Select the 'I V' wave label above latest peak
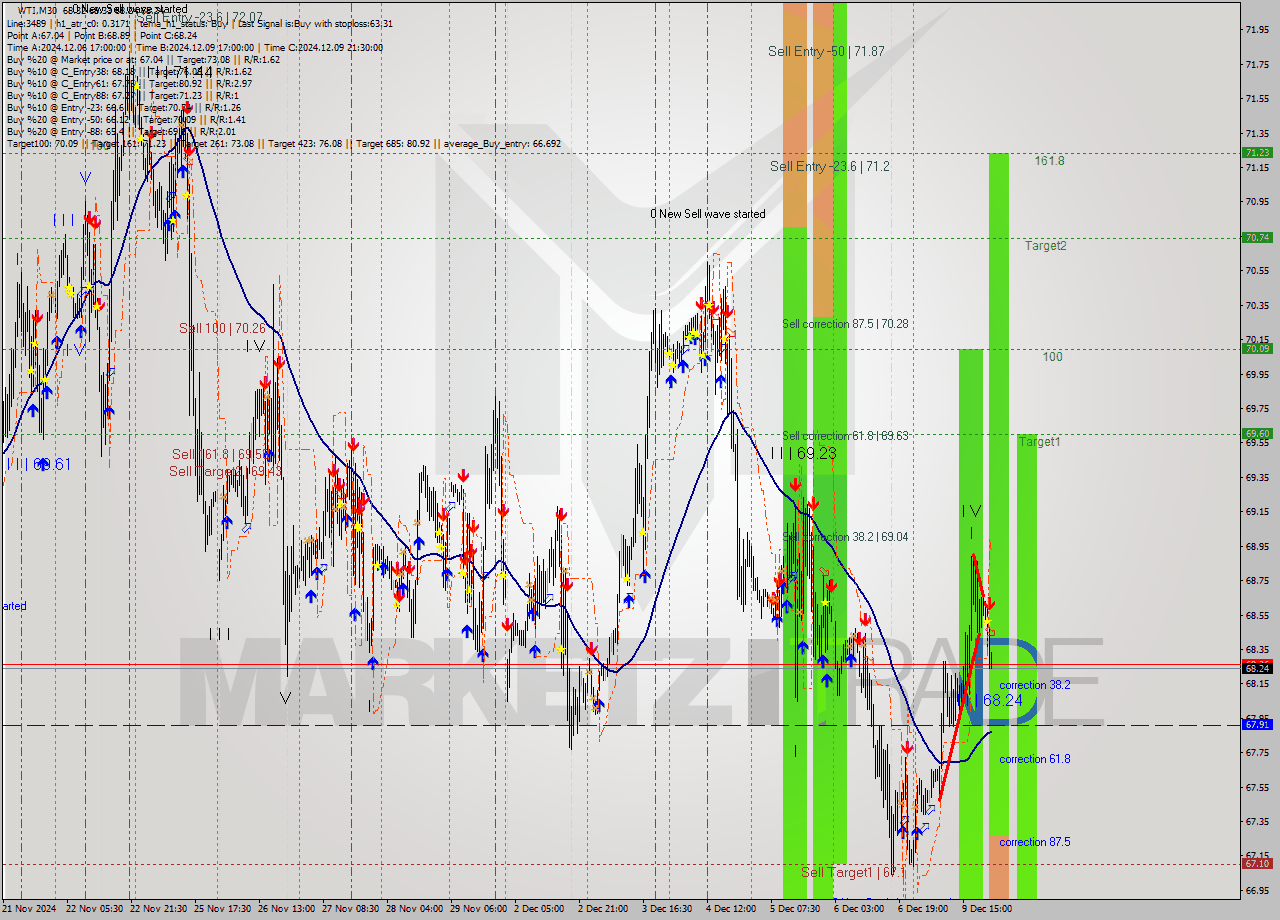1280x920 pixels. pos(971,511)
